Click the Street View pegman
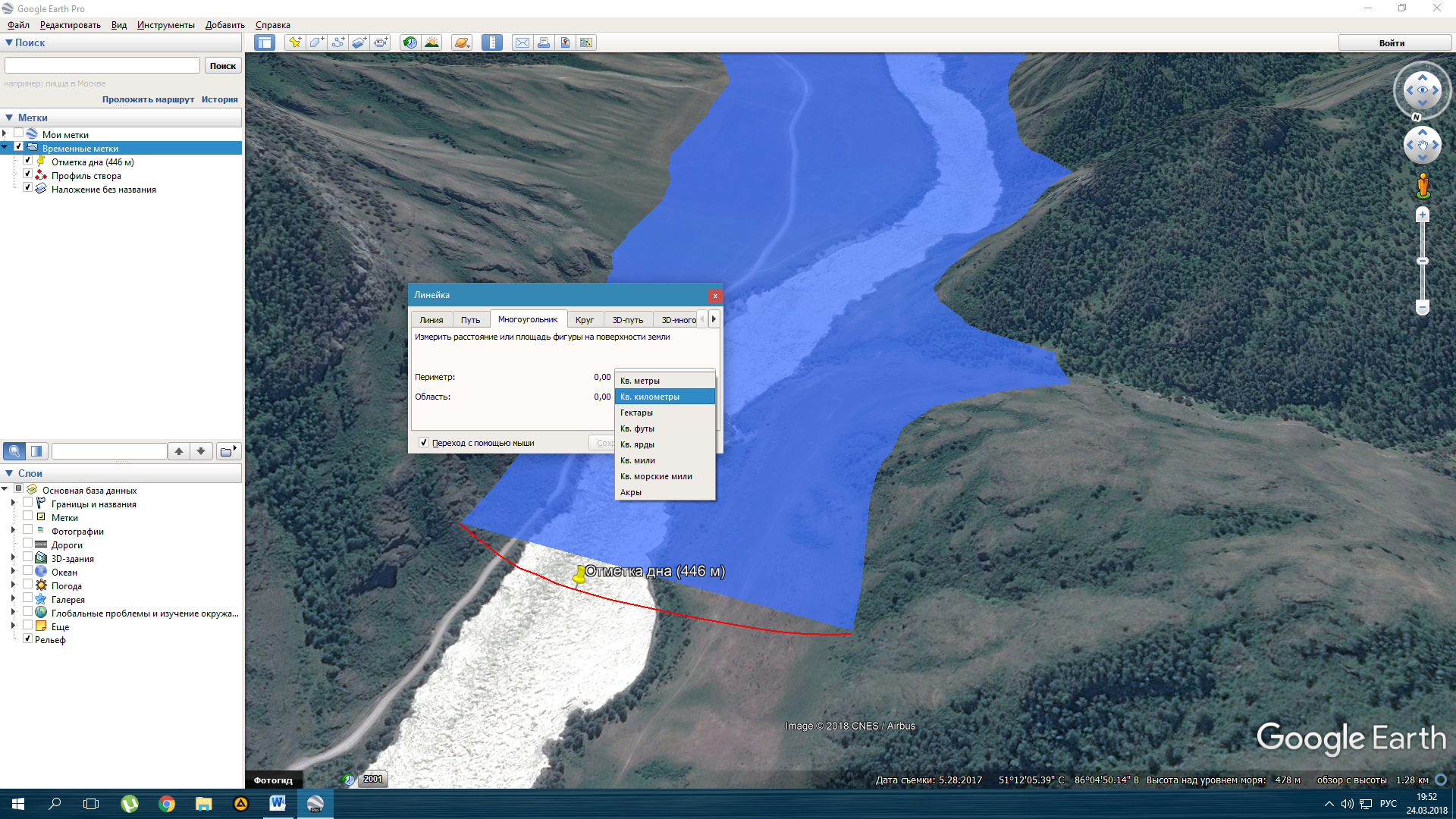 tap(1423, 186)
